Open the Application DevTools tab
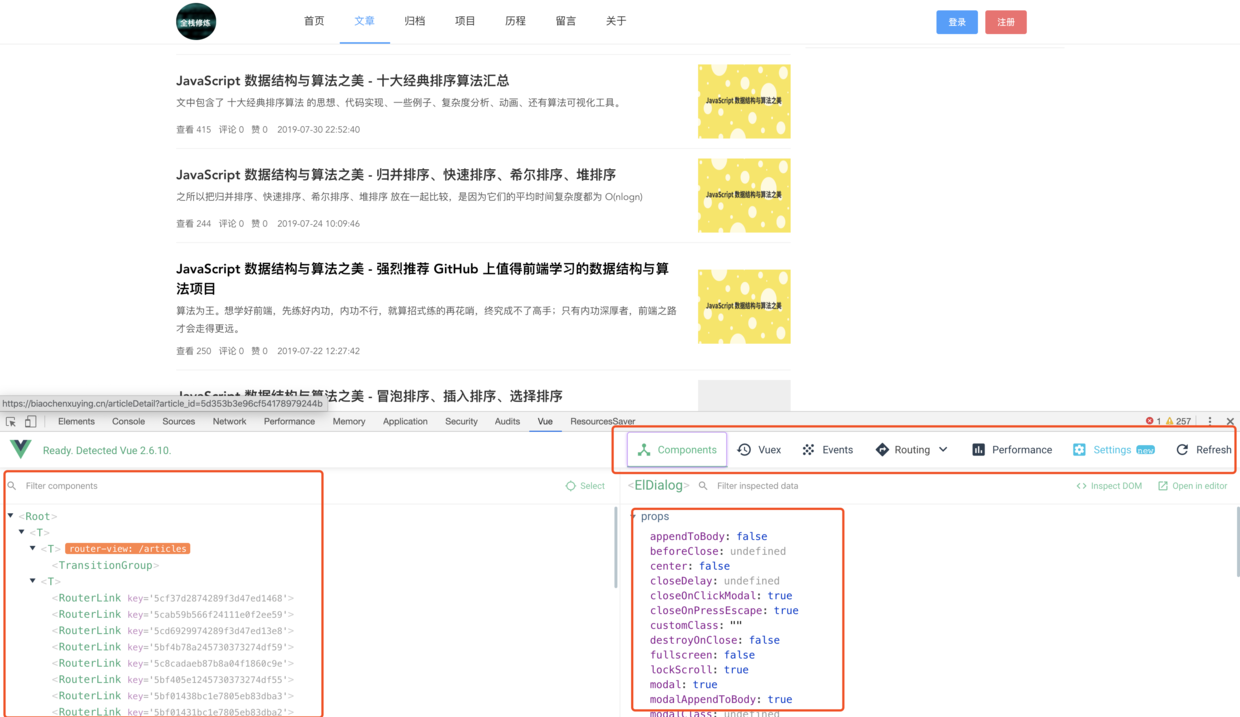1240x717 pixels. (x=405, y=421)
